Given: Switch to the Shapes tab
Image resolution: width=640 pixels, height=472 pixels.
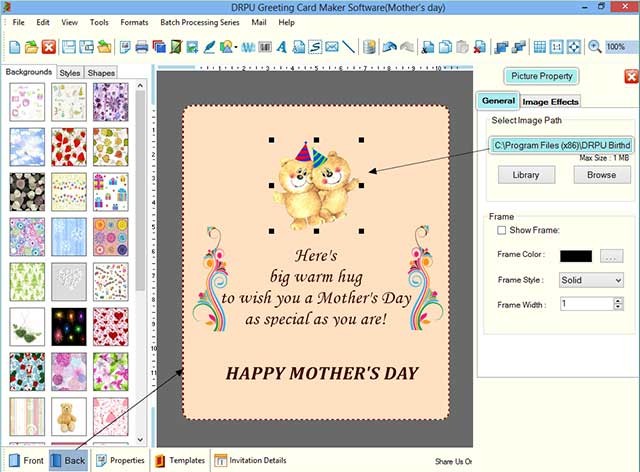Looking at the screenshot, I should click(x=101, y=73).
